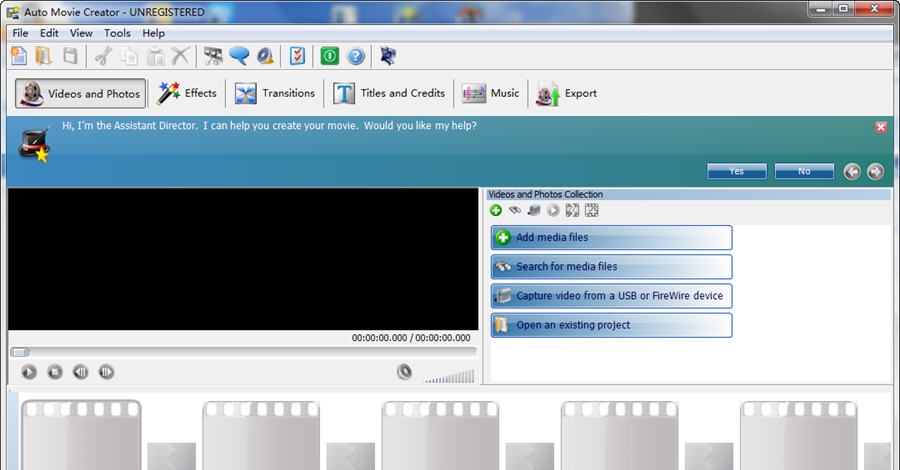Click the save project floppy icon
The height and width of the screenshot is (470, 900).
(x=70, y=56)
